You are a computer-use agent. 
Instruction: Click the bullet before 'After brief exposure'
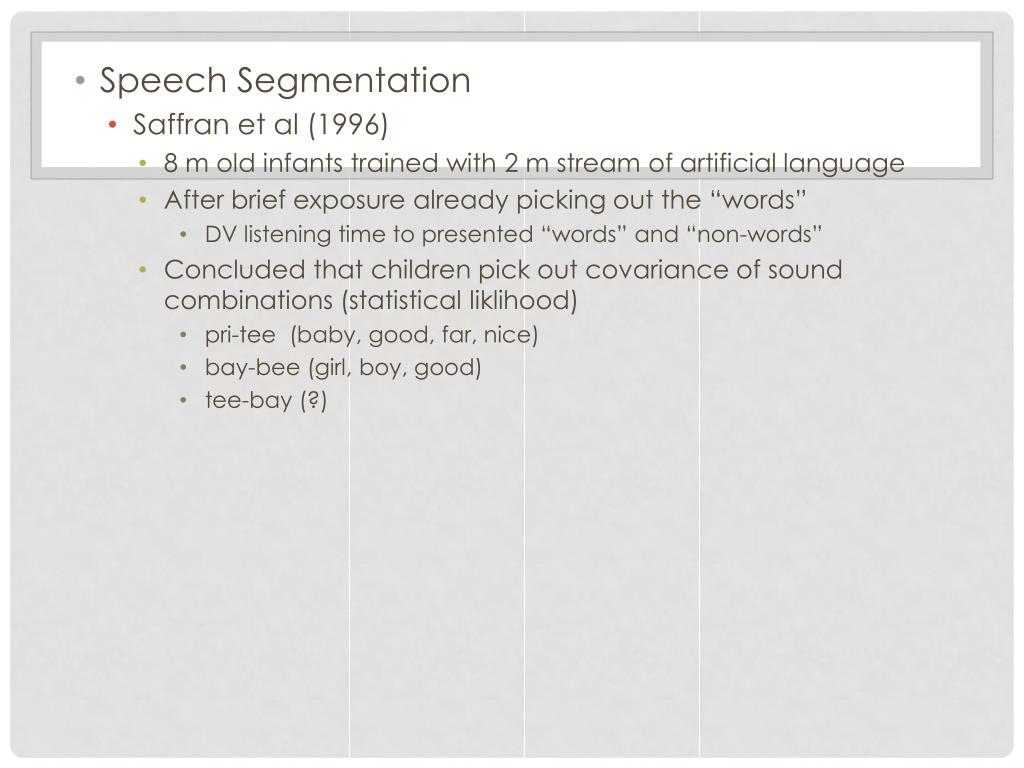(143, 200)
